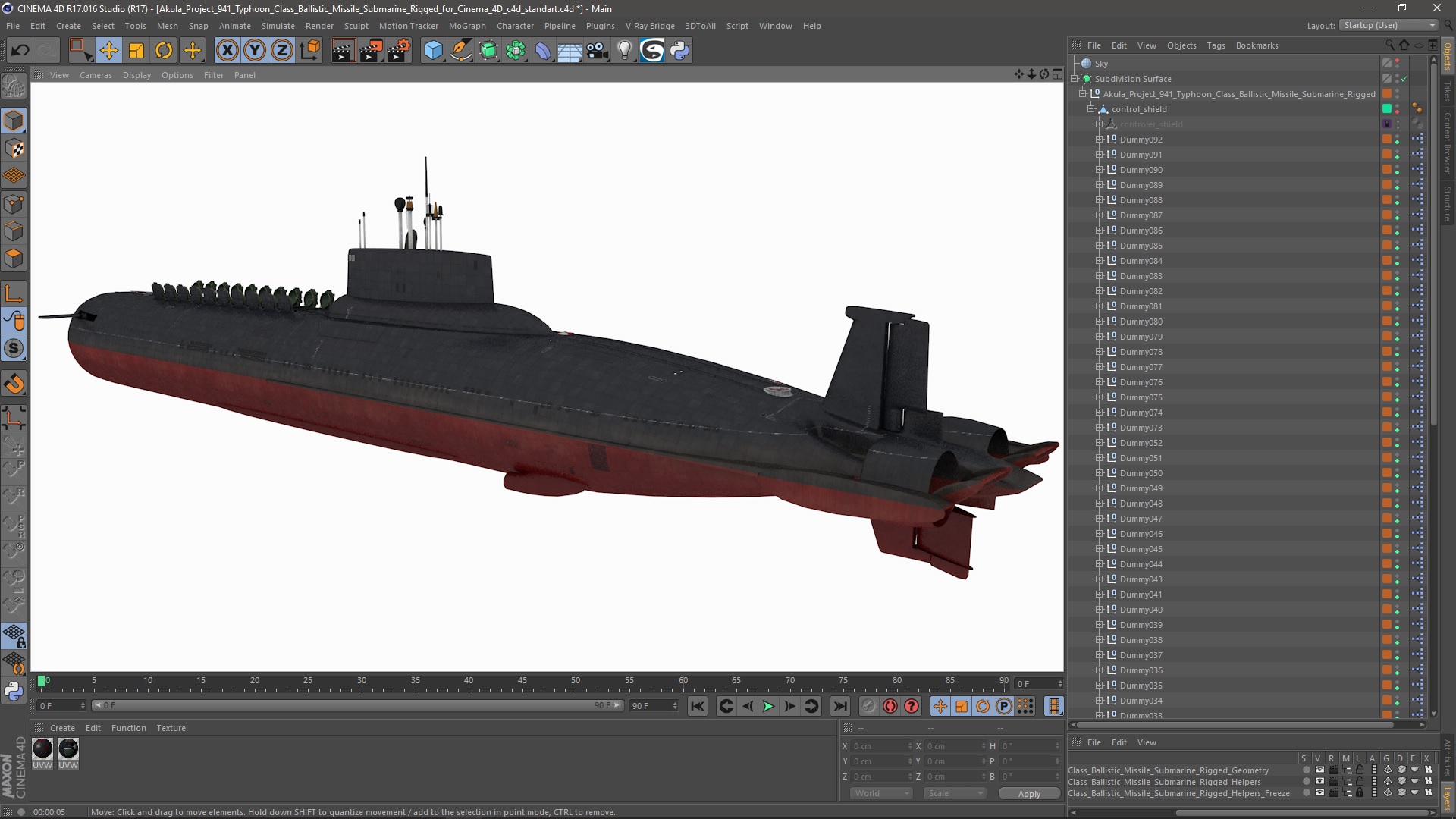Click the Apply button
Screen dimensions: 1456x819
tap(1029, 793)
